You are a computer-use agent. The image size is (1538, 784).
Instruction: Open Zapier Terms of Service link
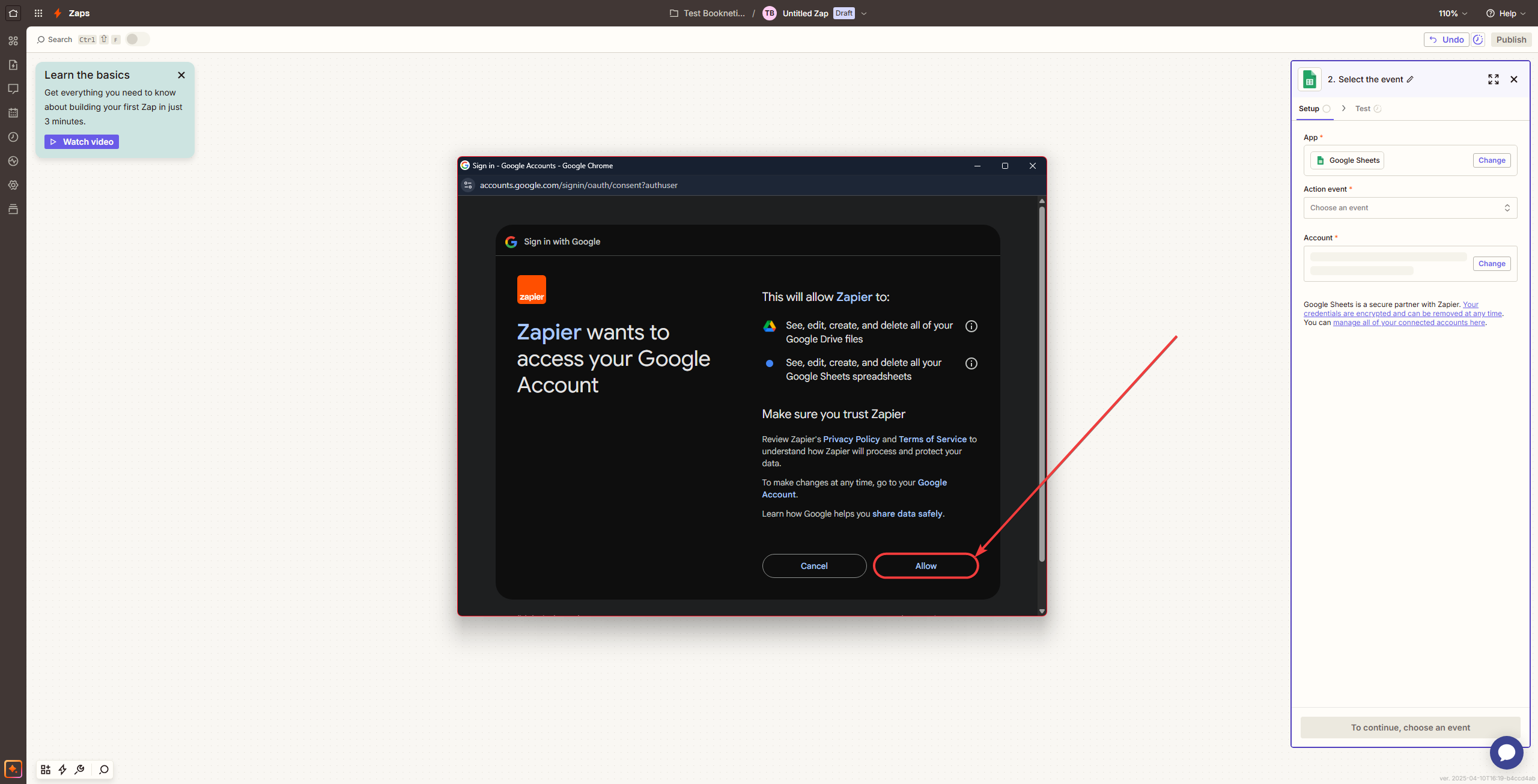pos(932,439)
